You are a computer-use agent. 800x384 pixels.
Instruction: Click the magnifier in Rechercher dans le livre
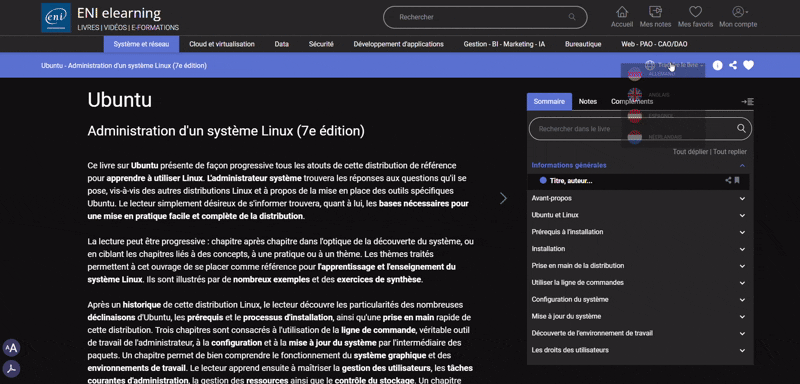(x=741, y=129)
